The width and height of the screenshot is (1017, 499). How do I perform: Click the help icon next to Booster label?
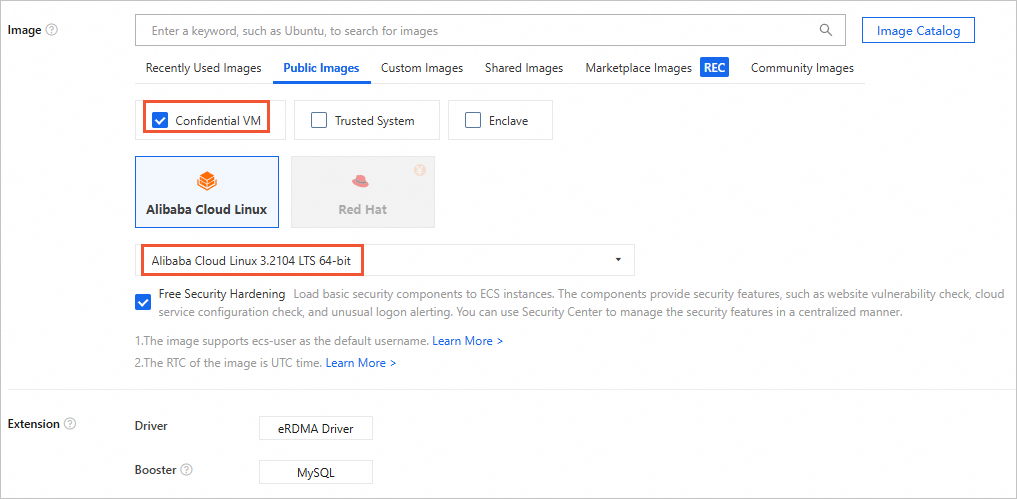(187, 470)
